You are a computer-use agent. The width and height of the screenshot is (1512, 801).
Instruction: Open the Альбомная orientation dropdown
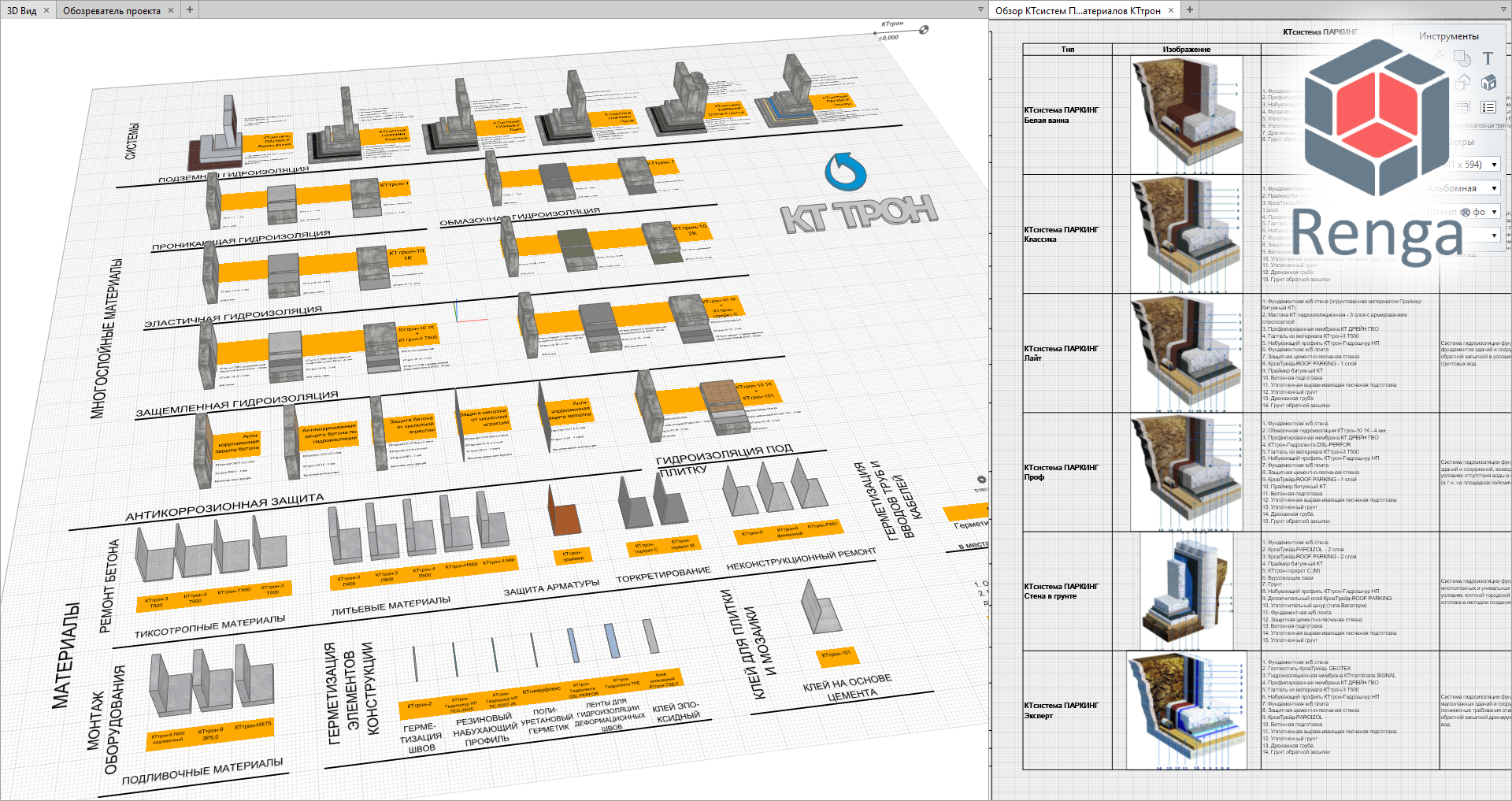pos(1495,188)
